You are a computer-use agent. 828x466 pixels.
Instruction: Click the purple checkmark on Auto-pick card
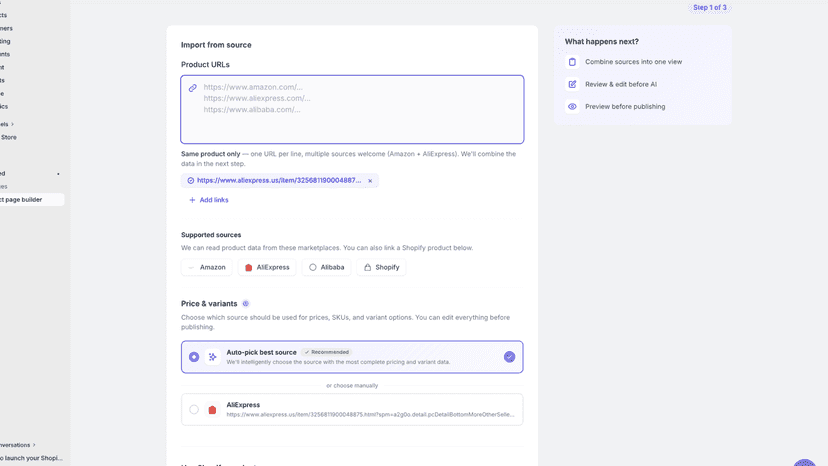(x=509, y=357)
